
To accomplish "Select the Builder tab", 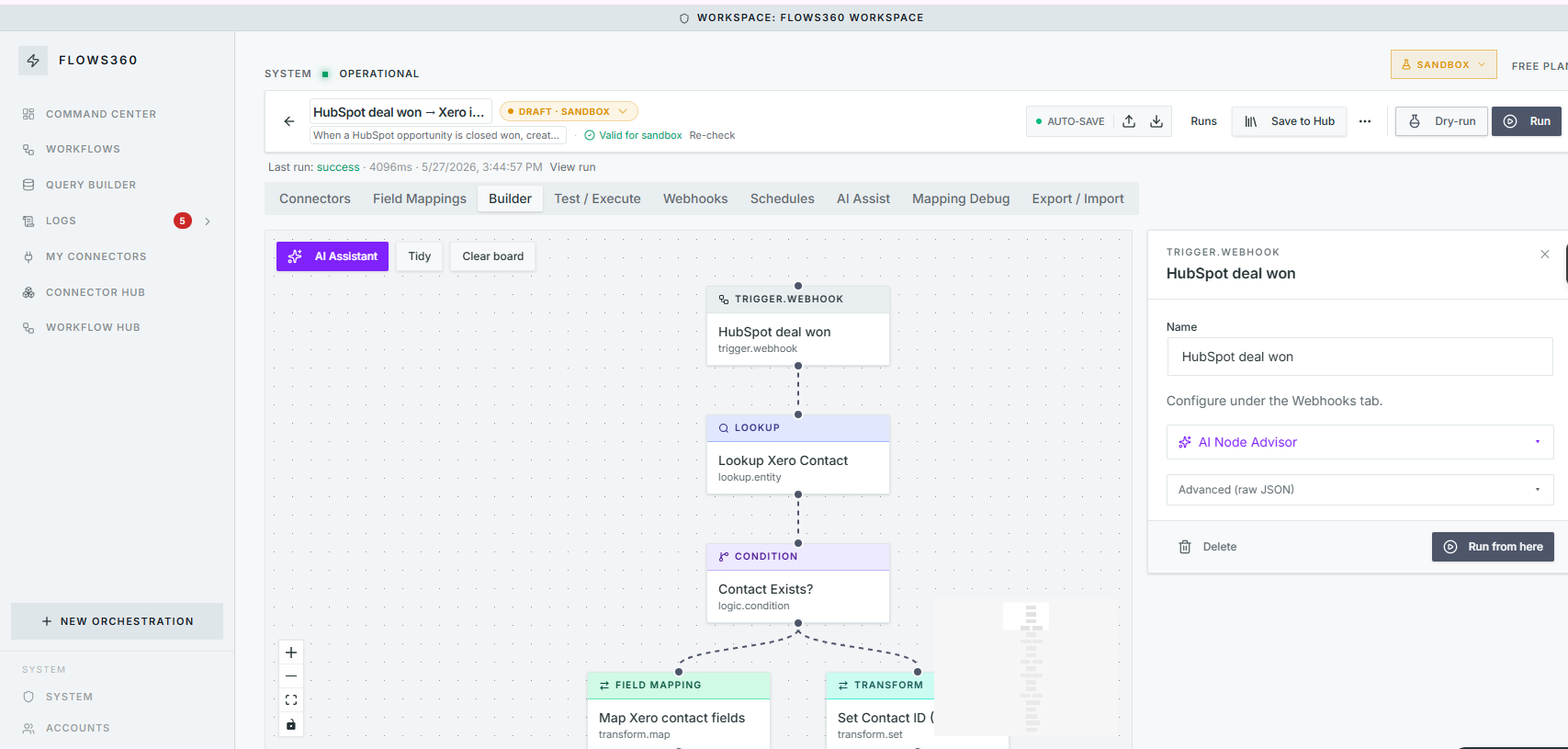I will click(x=510, y=199).
